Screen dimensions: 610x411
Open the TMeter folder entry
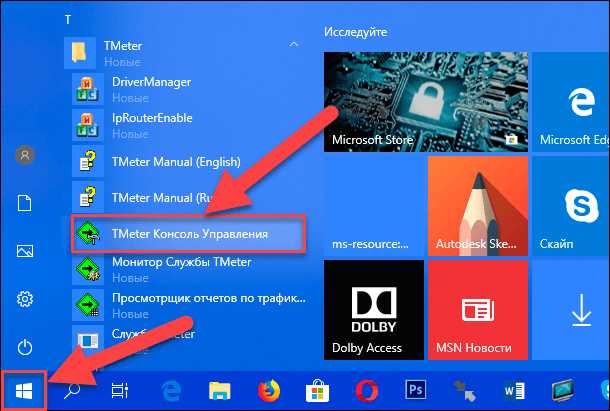pos(184,53)
